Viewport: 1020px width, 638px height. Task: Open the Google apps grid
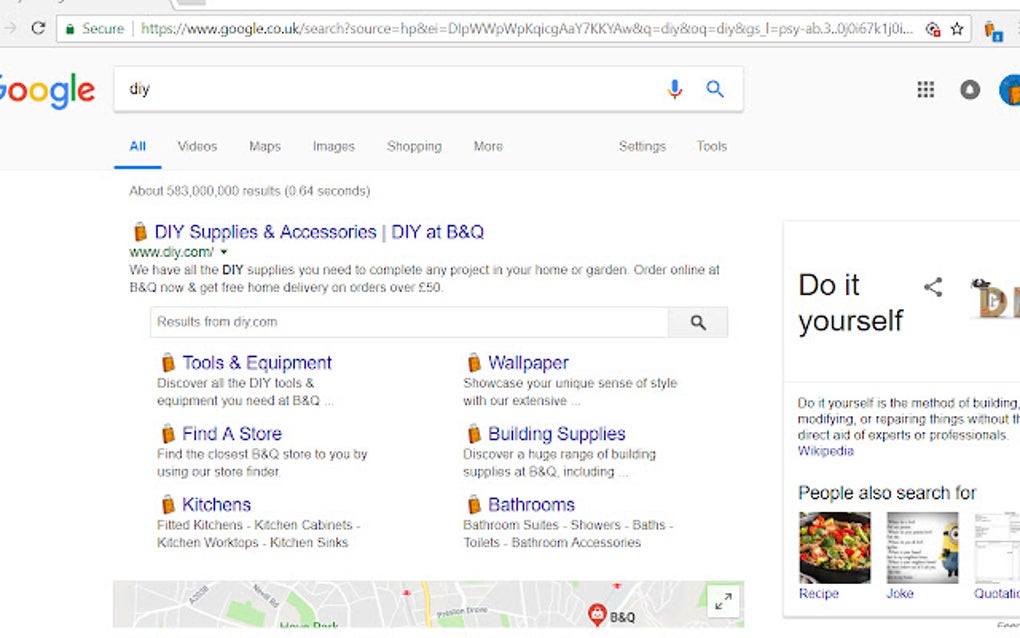point(926,89)
